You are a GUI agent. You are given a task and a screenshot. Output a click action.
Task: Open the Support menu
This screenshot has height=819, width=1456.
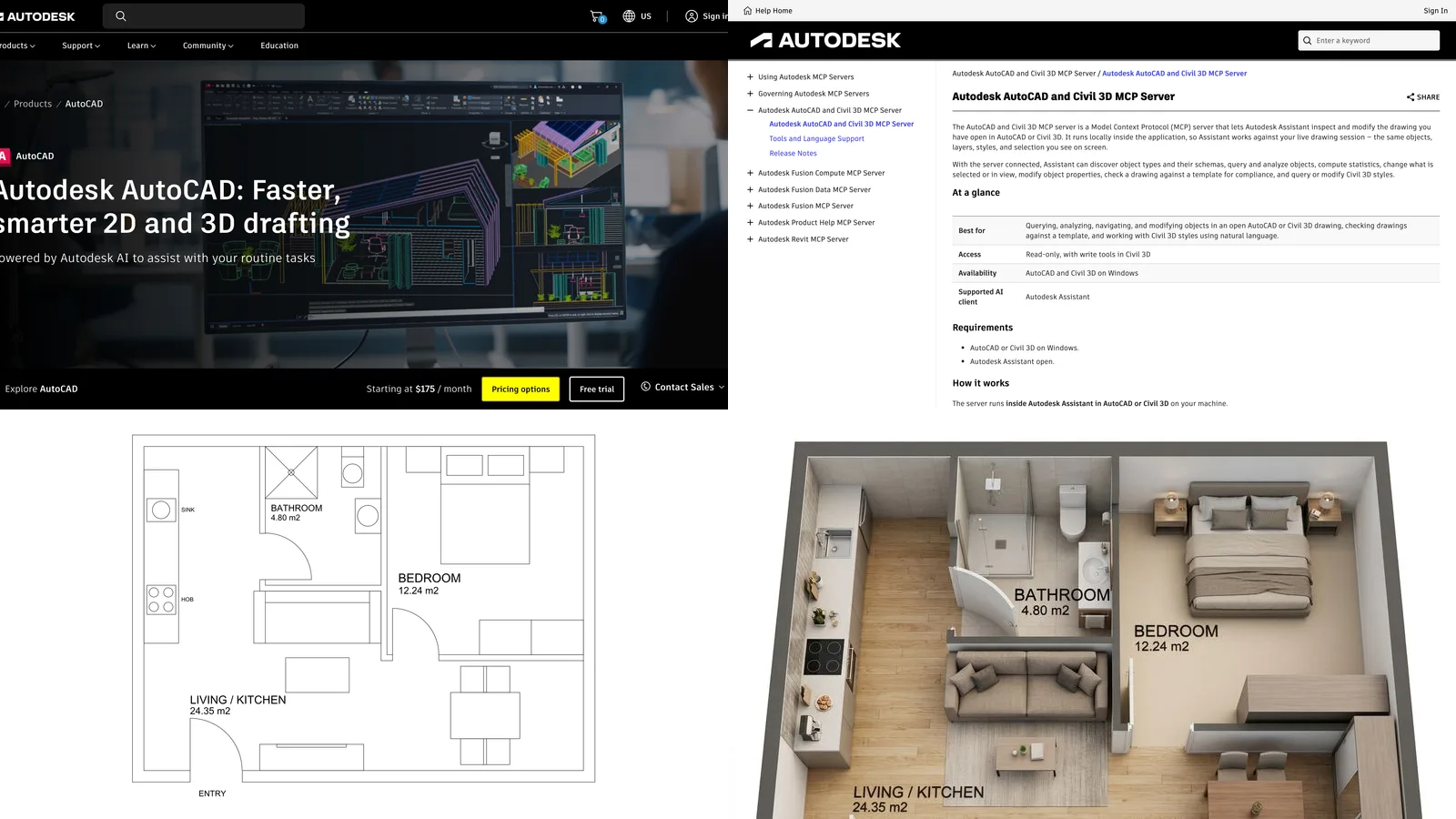click(81, 45)
